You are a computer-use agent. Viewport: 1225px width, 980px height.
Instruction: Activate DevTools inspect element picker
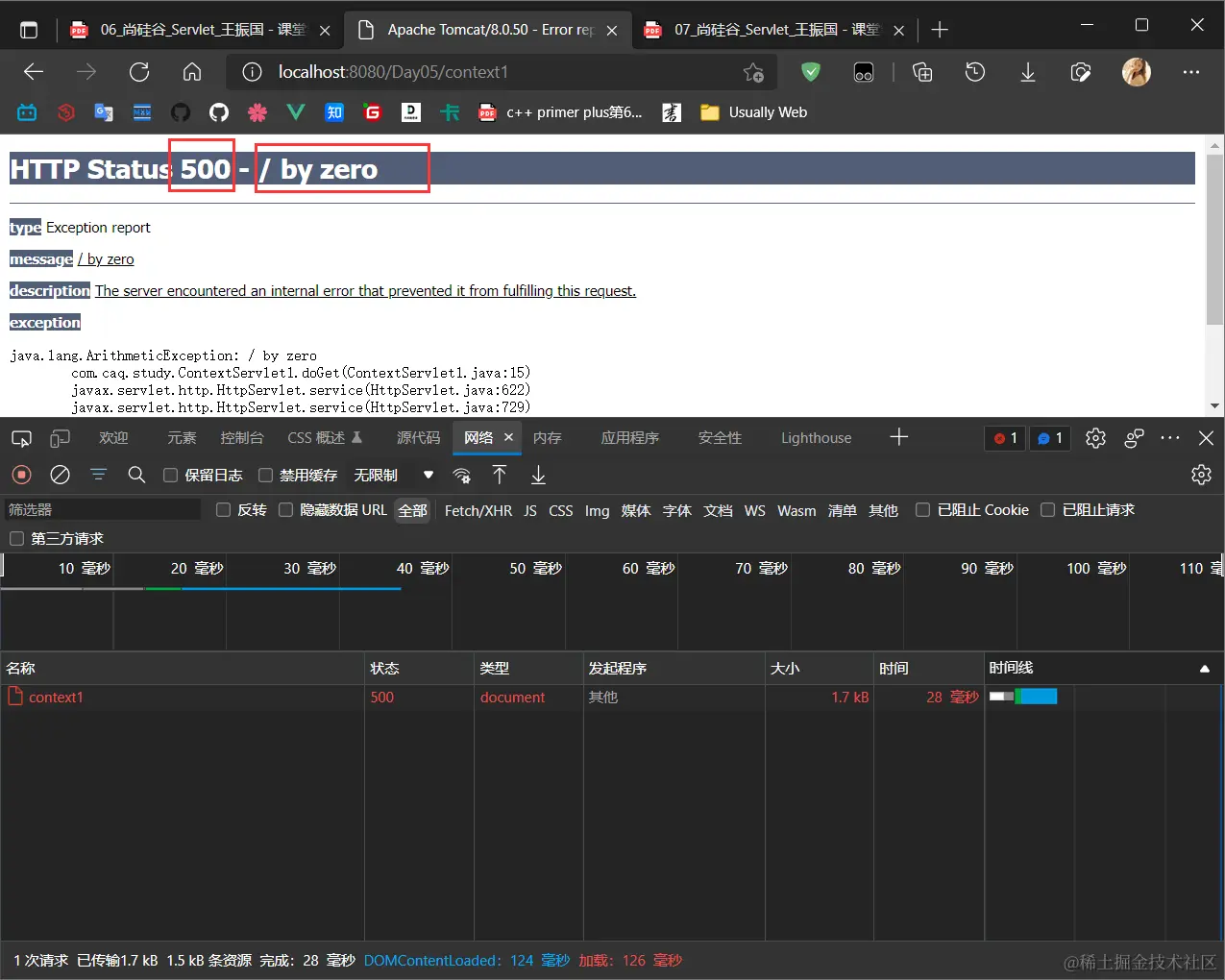pos(21,438)
